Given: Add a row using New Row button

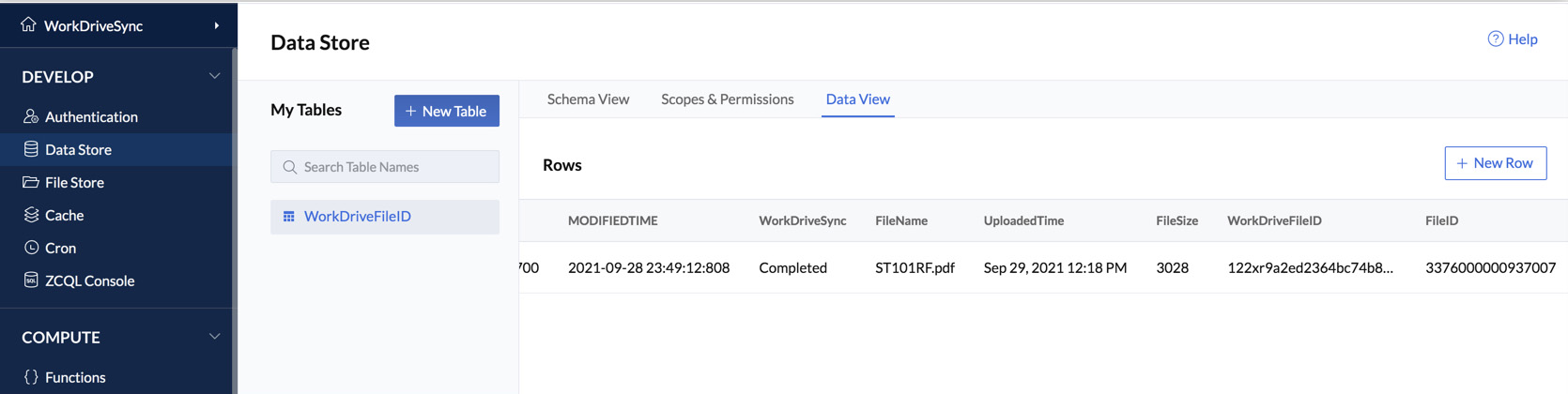Looking at the screenshot, I should (x=1495, y=163).
